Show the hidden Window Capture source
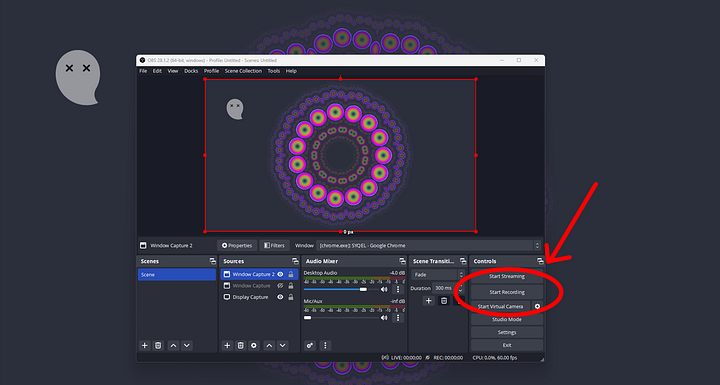 click(280, 286)
